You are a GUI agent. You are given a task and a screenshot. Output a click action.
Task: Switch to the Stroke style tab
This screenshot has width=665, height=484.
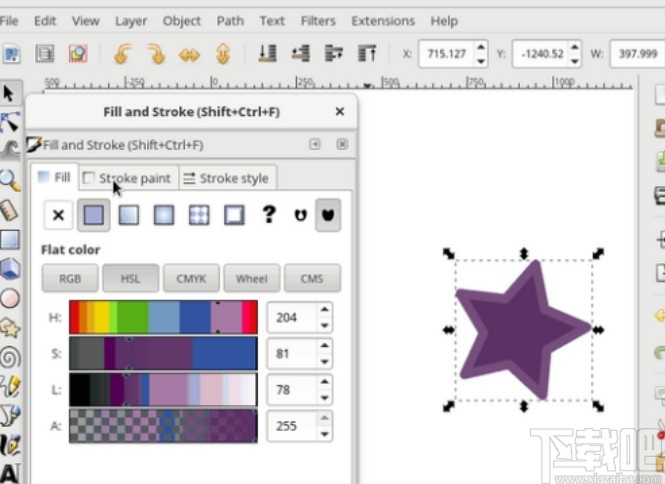227,178
